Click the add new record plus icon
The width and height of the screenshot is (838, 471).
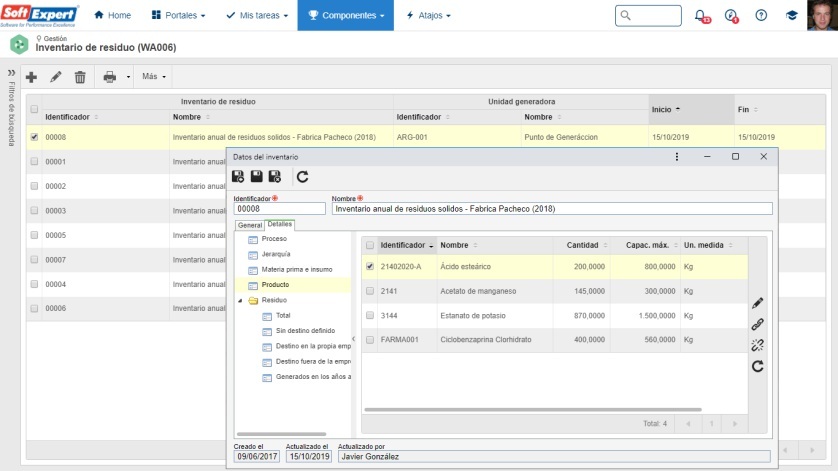click(31, 77)
